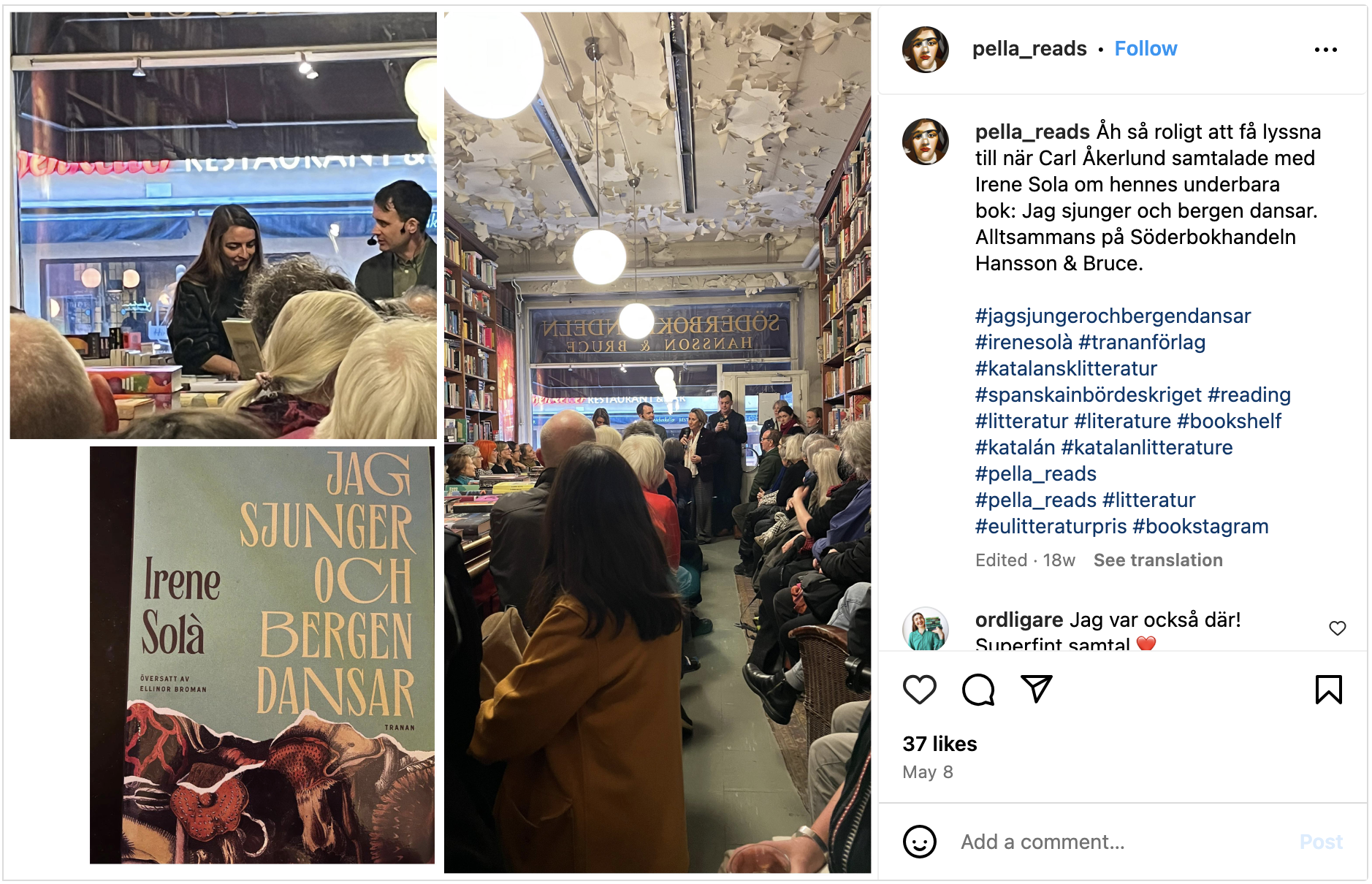Submit comment with Post button
The height and width of the screenshot is (884, 1372).
point(1321,842)
